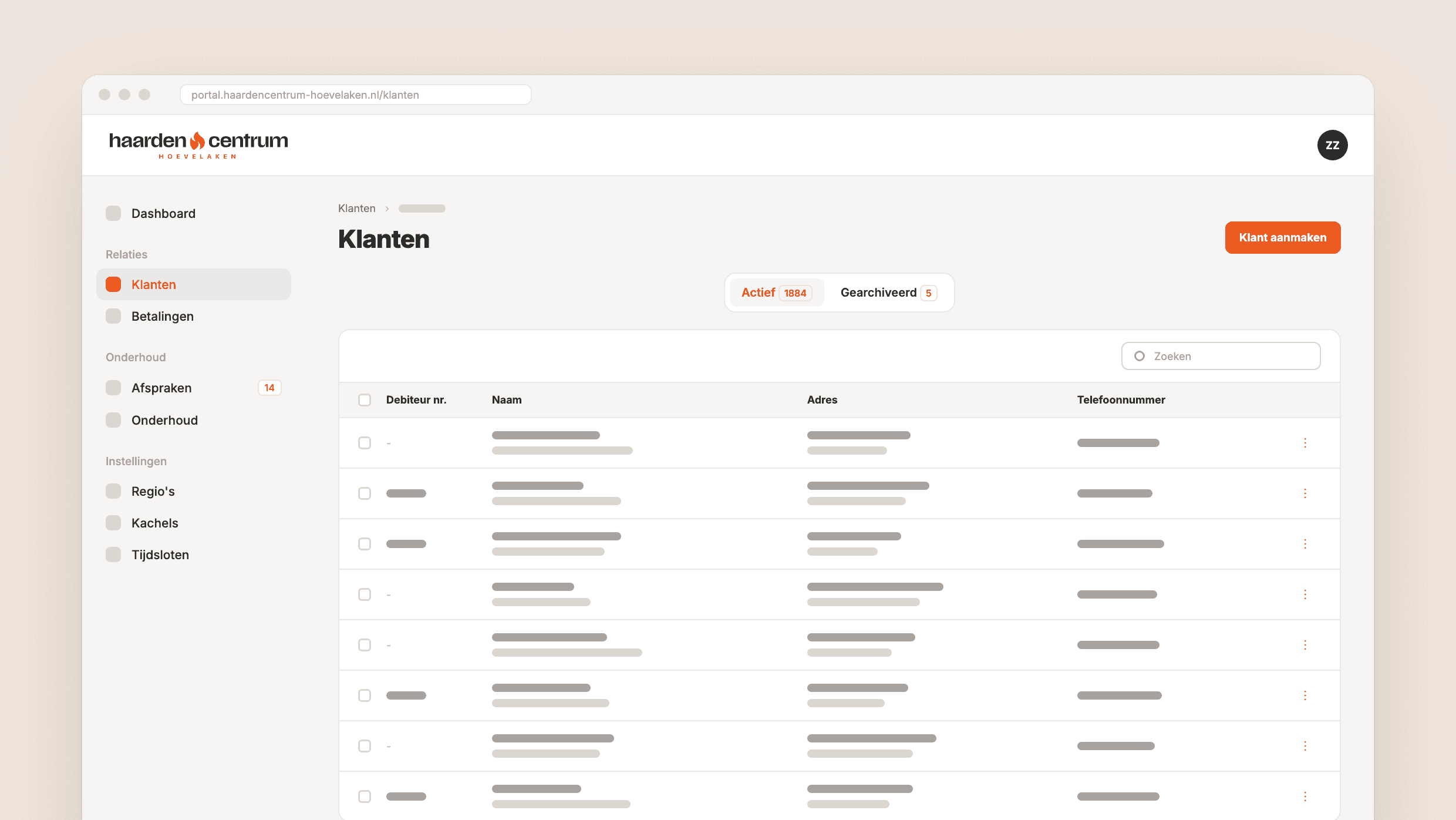Click the Adres column header
This screenshot has width=1456, height=820.
point(822,400)
